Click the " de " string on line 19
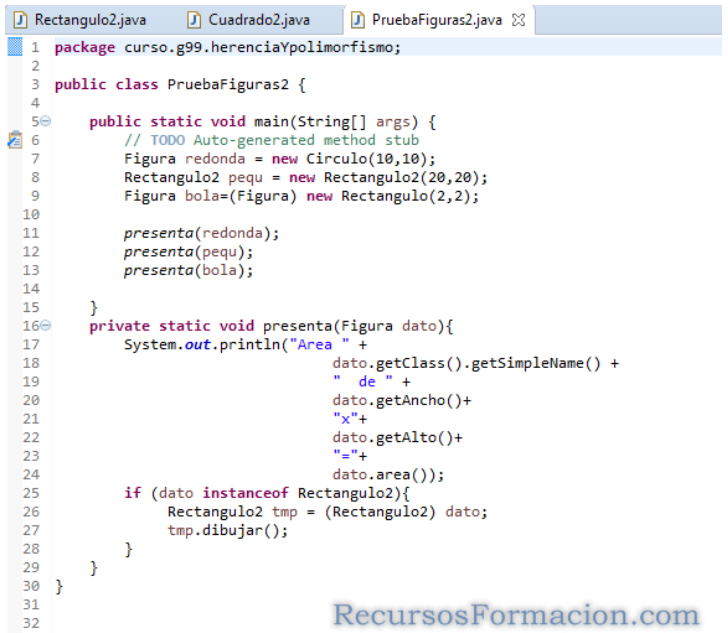 [363, 382]
